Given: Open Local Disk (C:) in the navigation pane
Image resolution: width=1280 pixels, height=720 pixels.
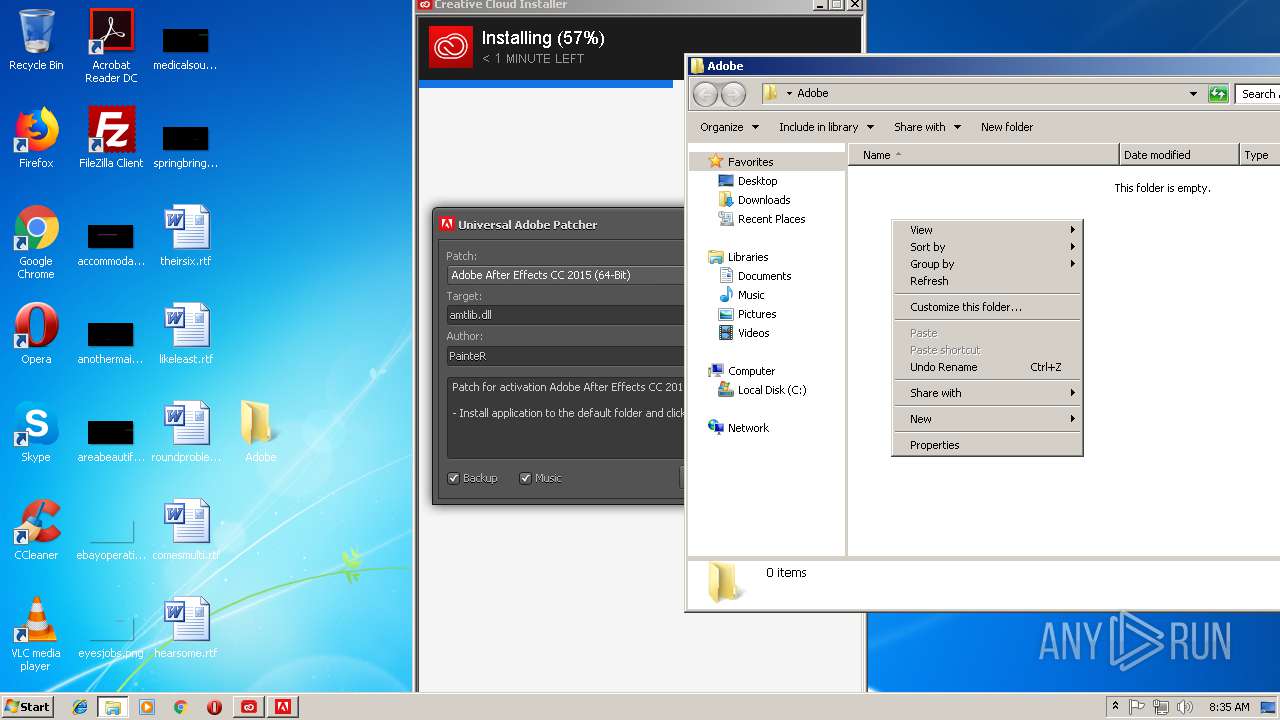Looking at the screenshot, I should coord(771,390).
